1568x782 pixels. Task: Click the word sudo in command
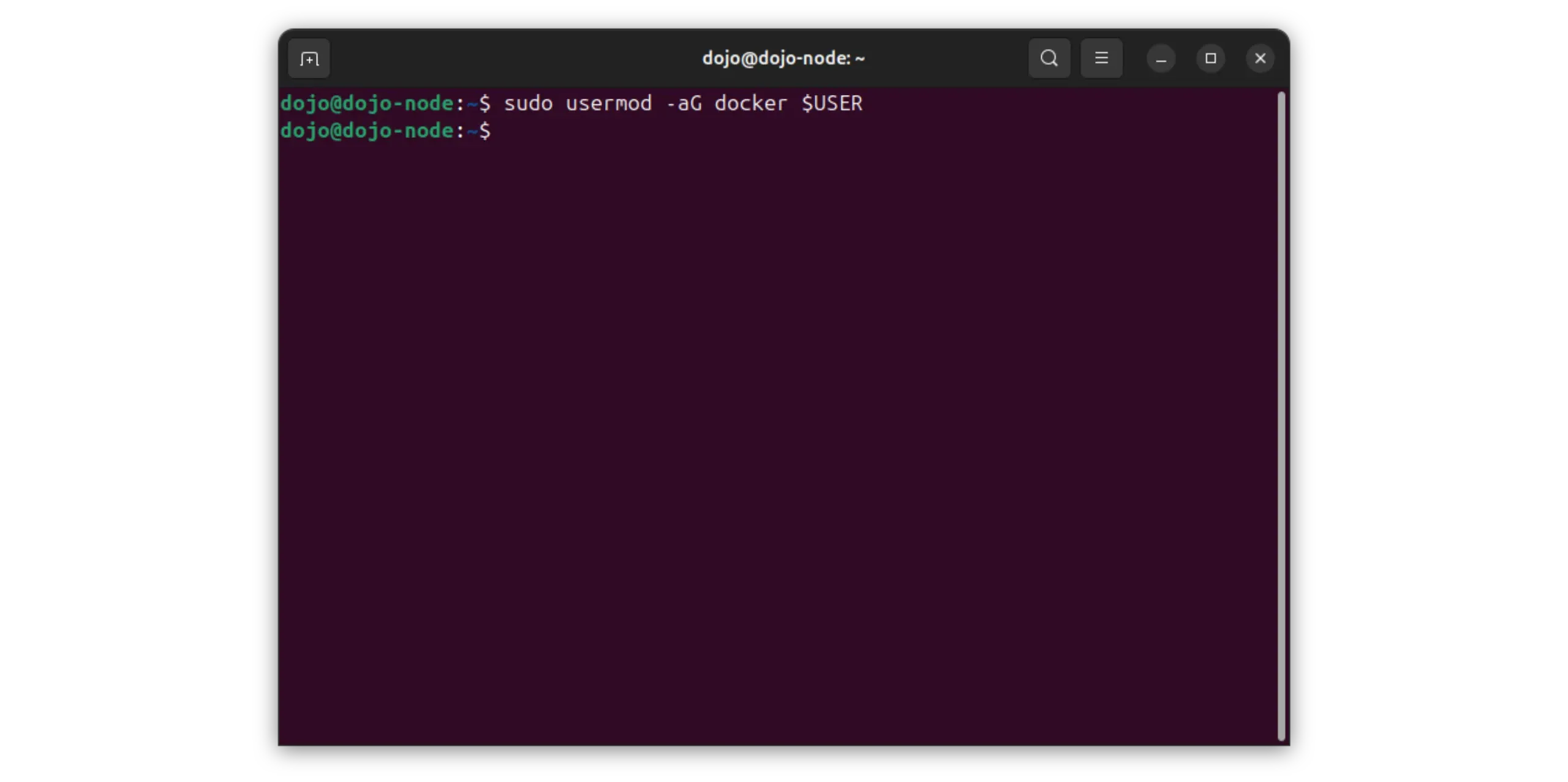pyautogui.click(x=528, y=104)
